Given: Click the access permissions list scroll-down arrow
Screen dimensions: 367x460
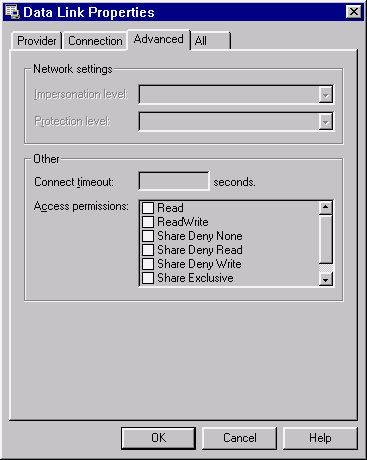Looking at the screenshot, I should pos(325,279).
